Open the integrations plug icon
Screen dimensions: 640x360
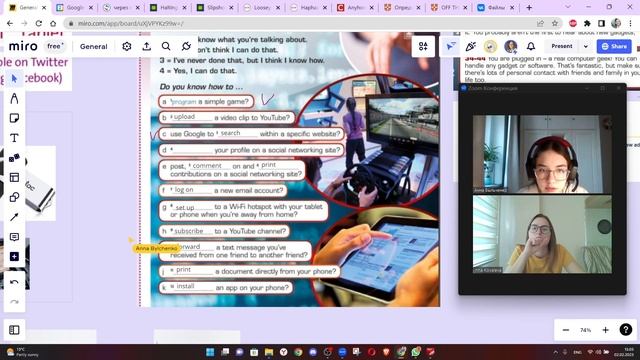coord(186,47)
